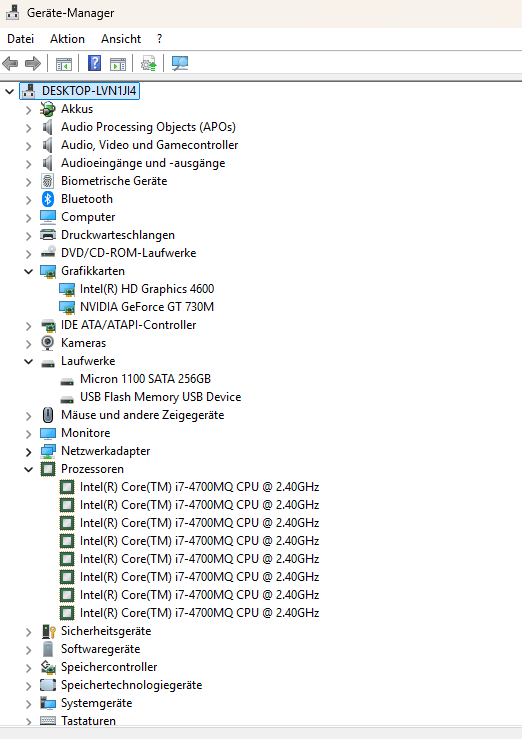Expand the Monitore category
The width and height of the screenshot is (522, 739).
[29, 434]
